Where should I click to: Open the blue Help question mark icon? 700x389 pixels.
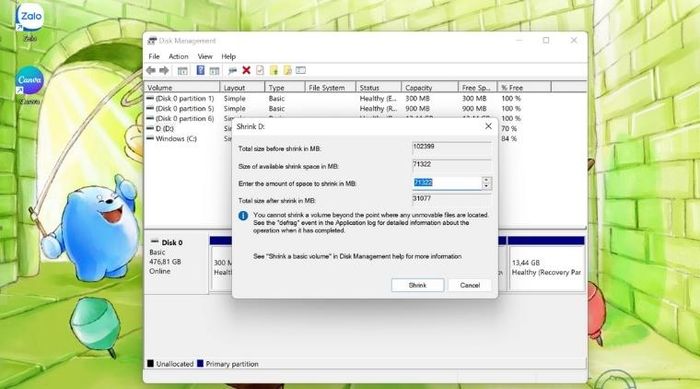pos(200,70)
